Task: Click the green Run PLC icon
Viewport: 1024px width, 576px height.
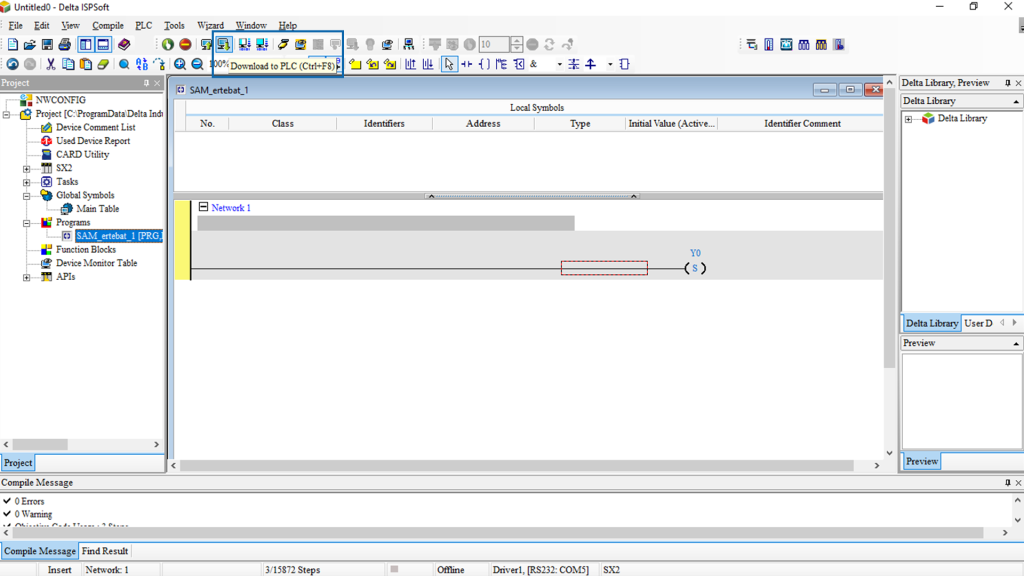Action: (168, 44)
